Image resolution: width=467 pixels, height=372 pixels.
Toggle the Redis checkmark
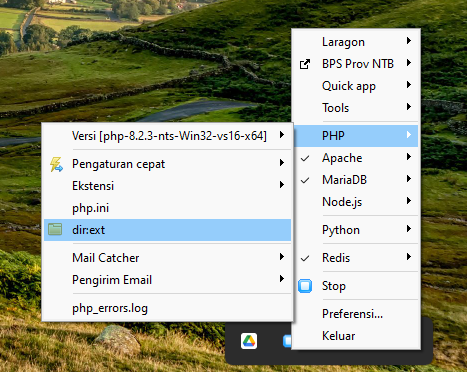pos(305,258)
